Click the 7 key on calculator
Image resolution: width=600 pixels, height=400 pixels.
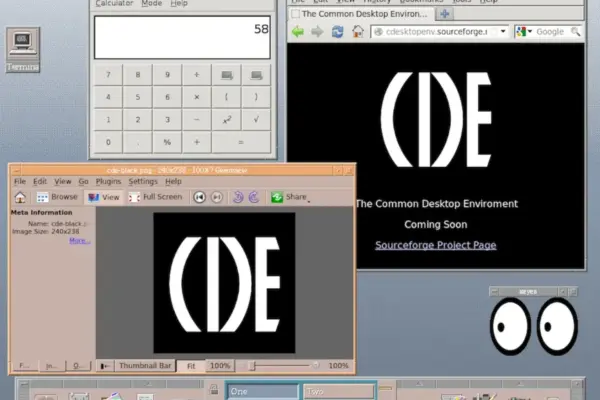(x=108, y=75)
